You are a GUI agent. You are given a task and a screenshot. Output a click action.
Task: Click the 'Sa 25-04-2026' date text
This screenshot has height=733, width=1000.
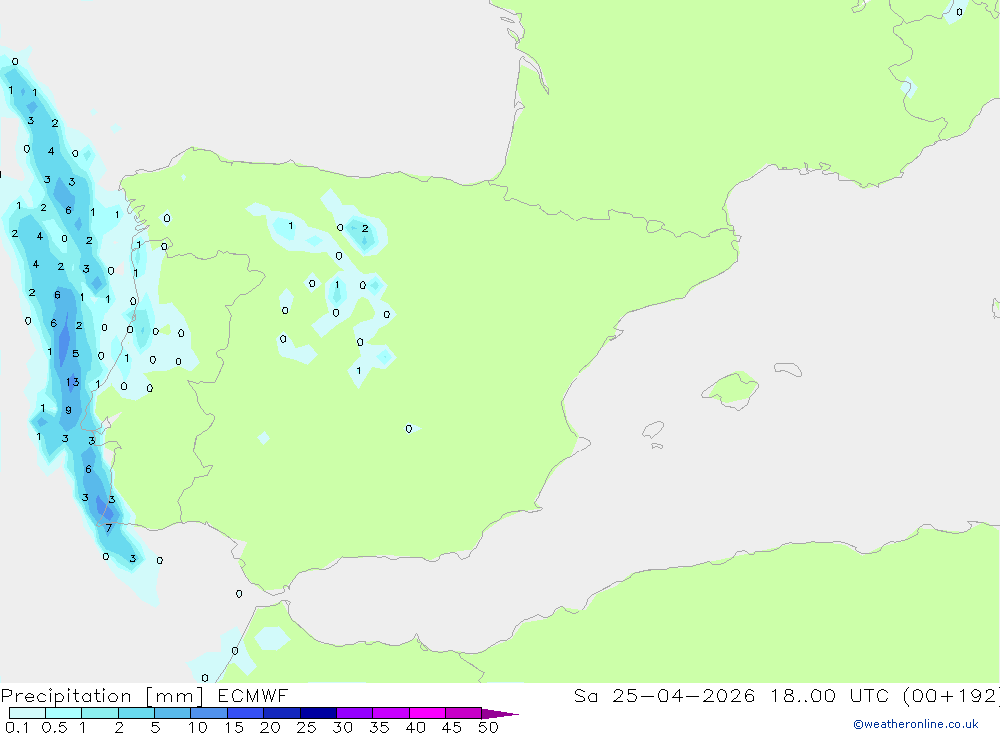[665, 696]
